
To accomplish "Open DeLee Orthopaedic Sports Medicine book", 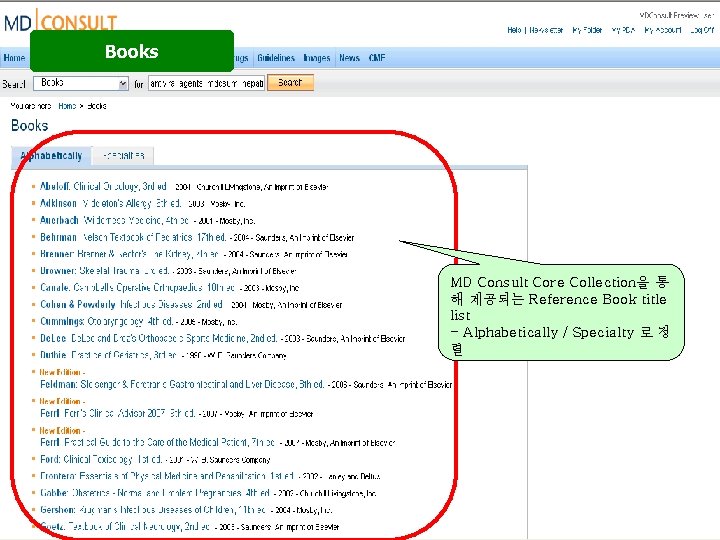I will (x=159, y=338).
